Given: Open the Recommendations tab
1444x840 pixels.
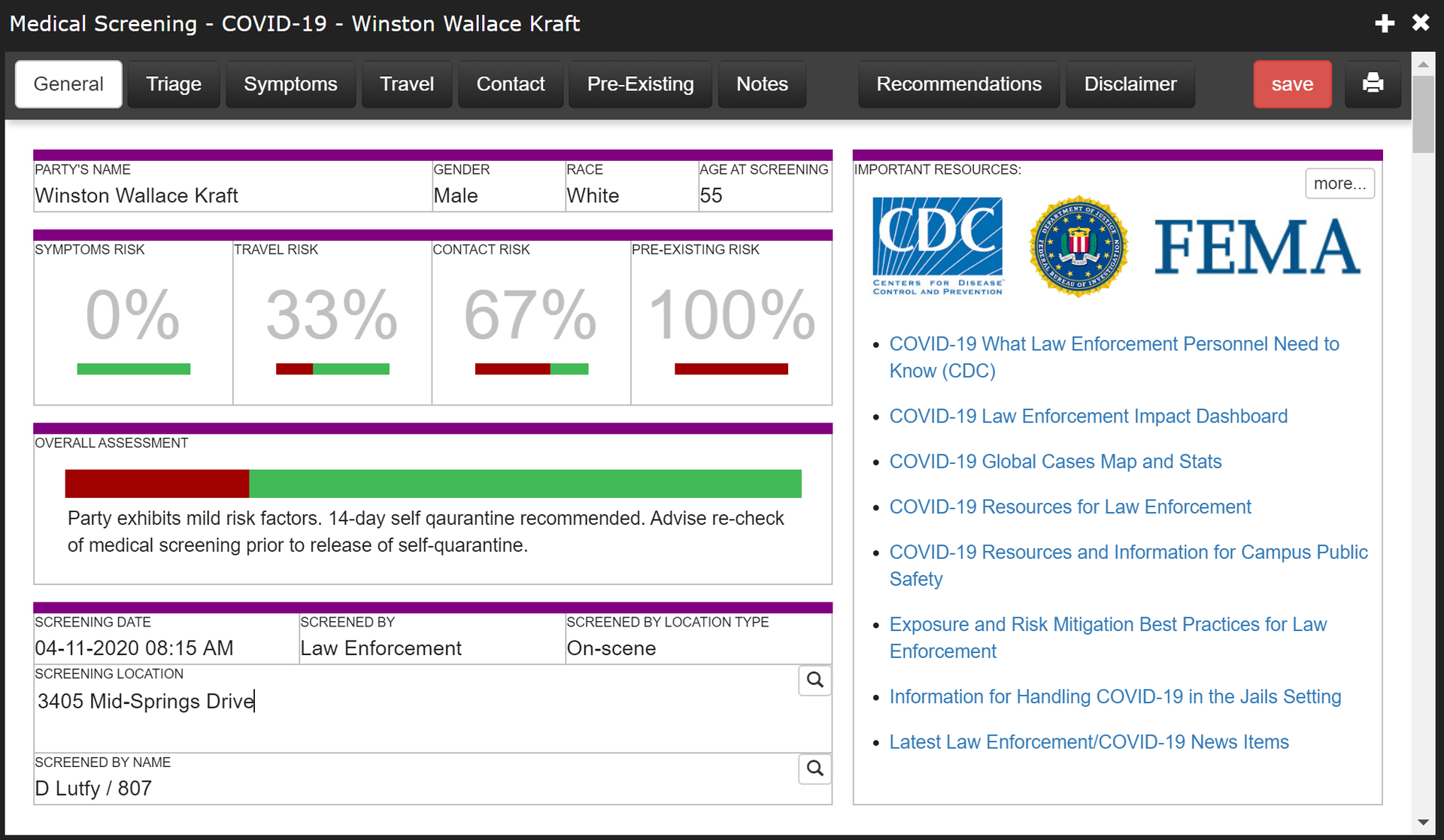Looking at the screenshot, I should coord(958,83).
